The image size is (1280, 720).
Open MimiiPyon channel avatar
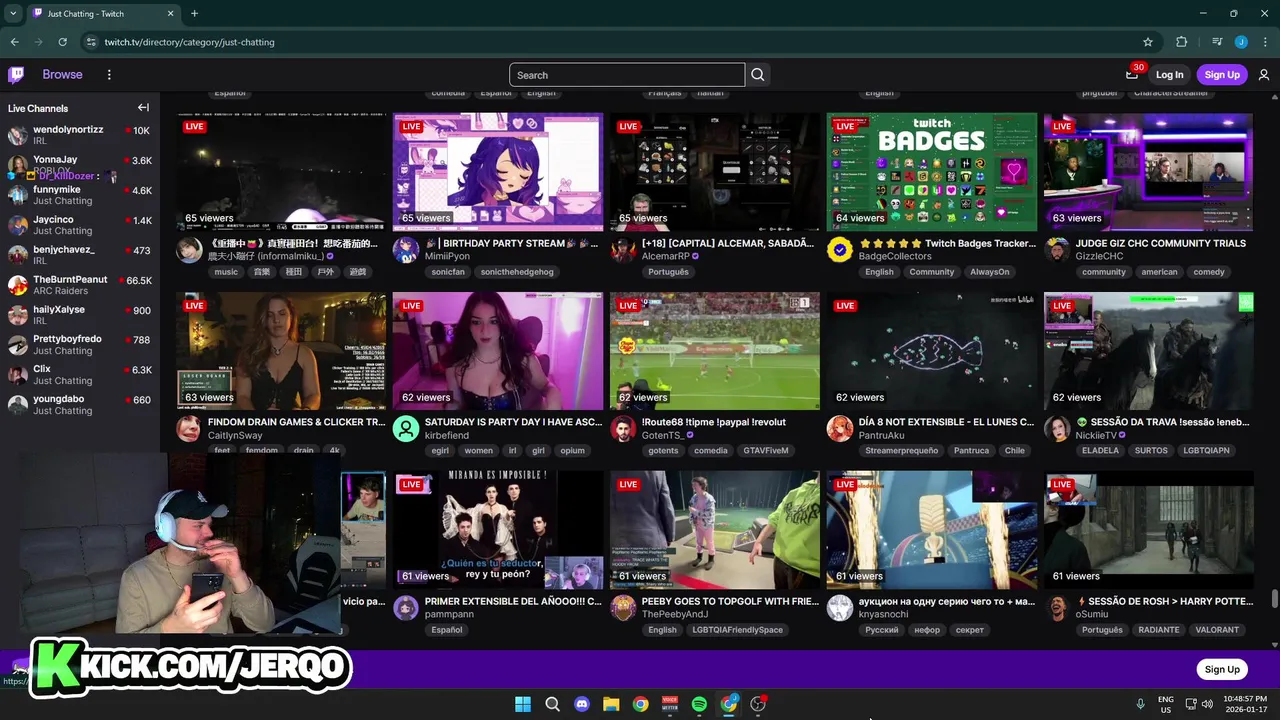(406, 250)
